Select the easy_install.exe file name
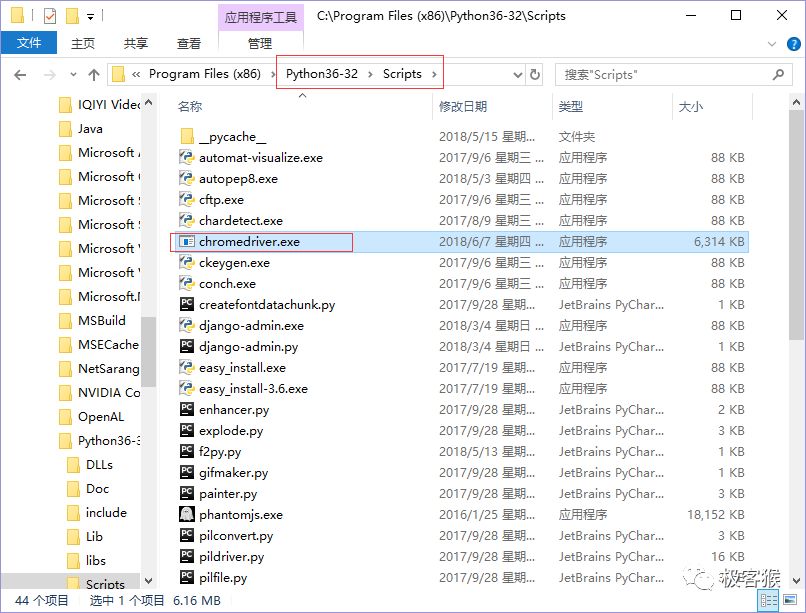 pos(242,368)
